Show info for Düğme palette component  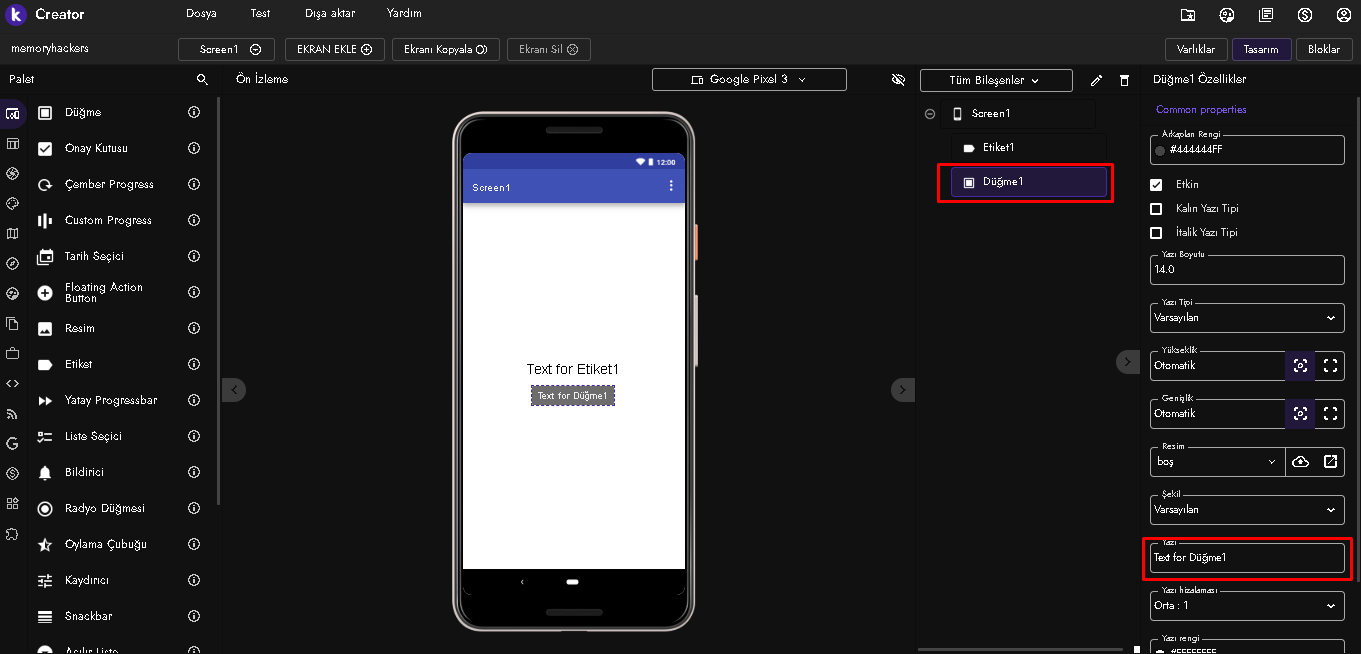[x=195, y=112]
